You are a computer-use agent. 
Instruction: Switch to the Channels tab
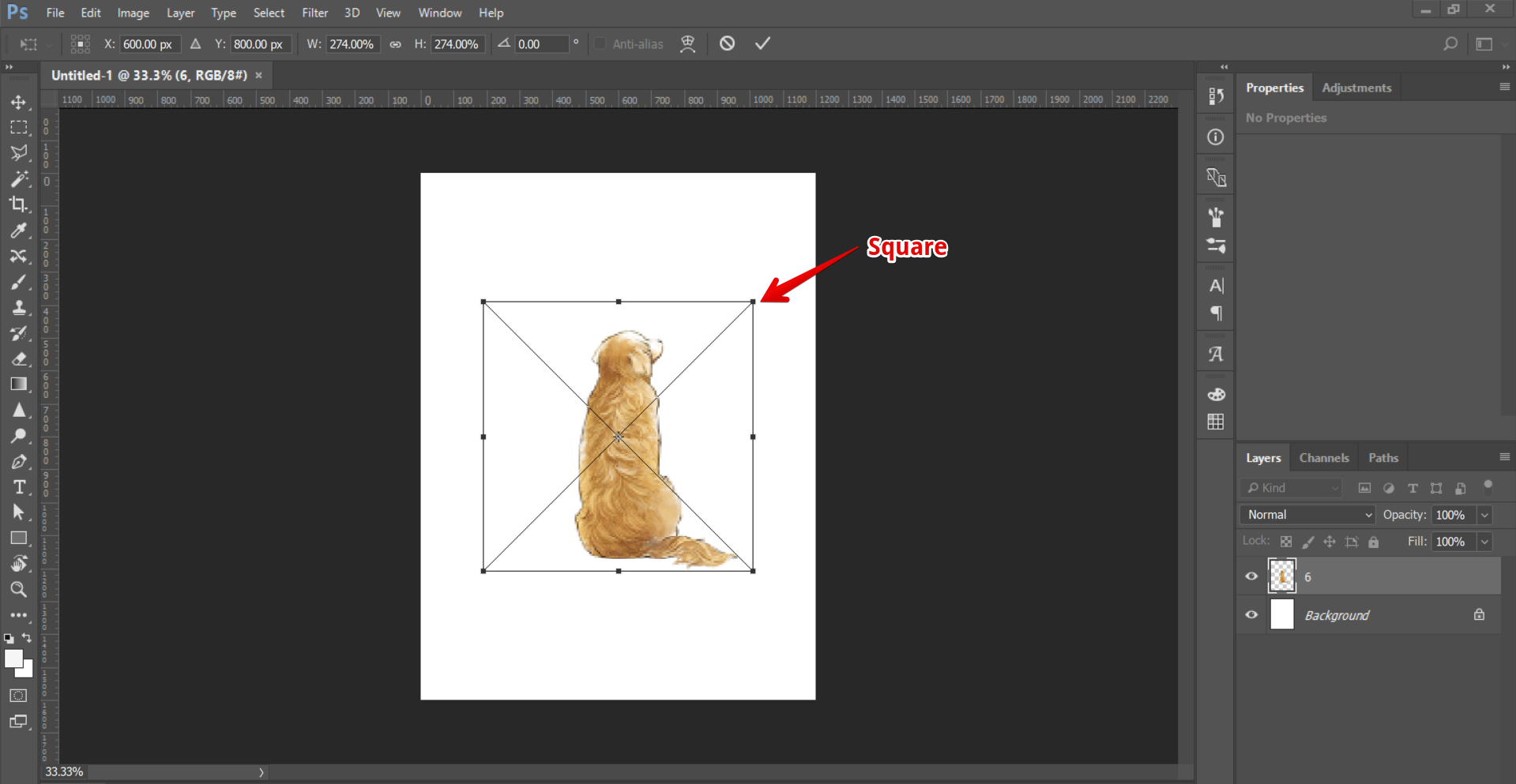1323,458
